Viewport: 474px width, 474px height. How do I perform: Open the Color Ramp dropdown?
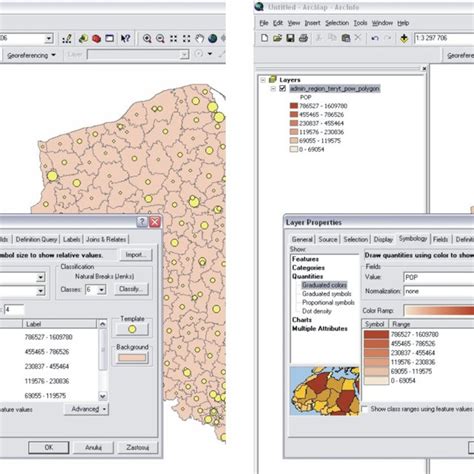click(x=439, y=311)
